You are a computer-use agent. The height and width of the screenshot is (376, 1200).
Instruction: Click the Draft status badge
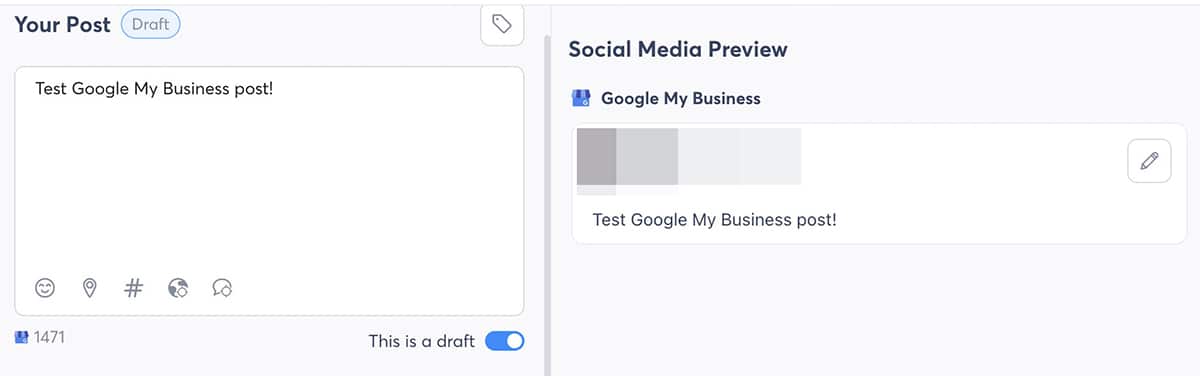tap(150, 24)
